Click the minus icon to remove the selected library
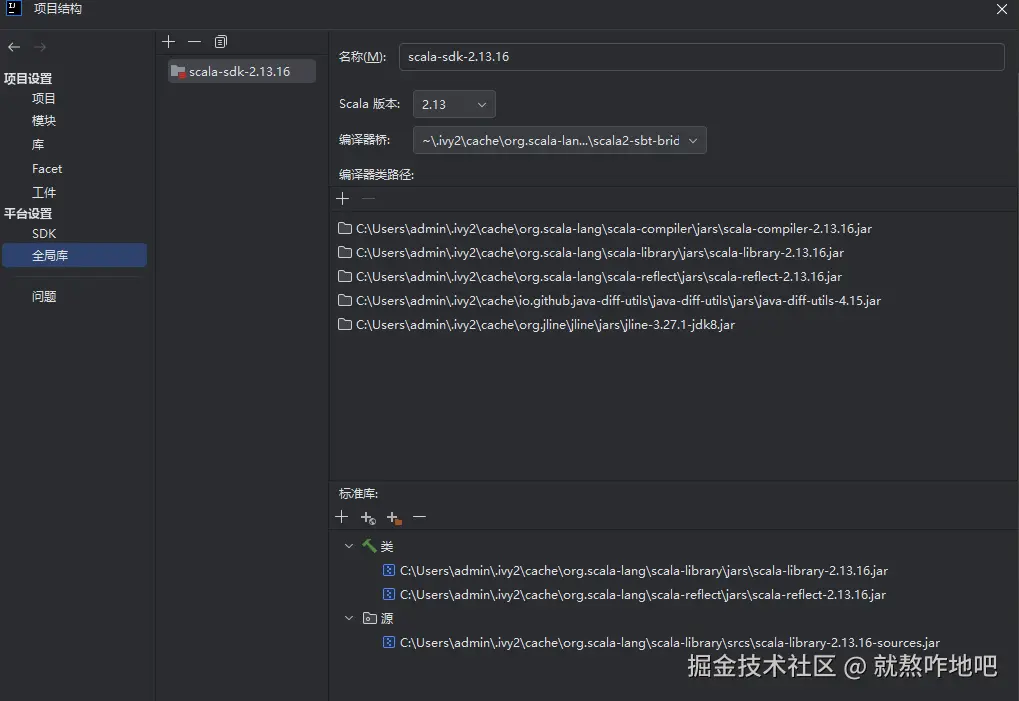1019x701 pixels. (x=194, y=42)
